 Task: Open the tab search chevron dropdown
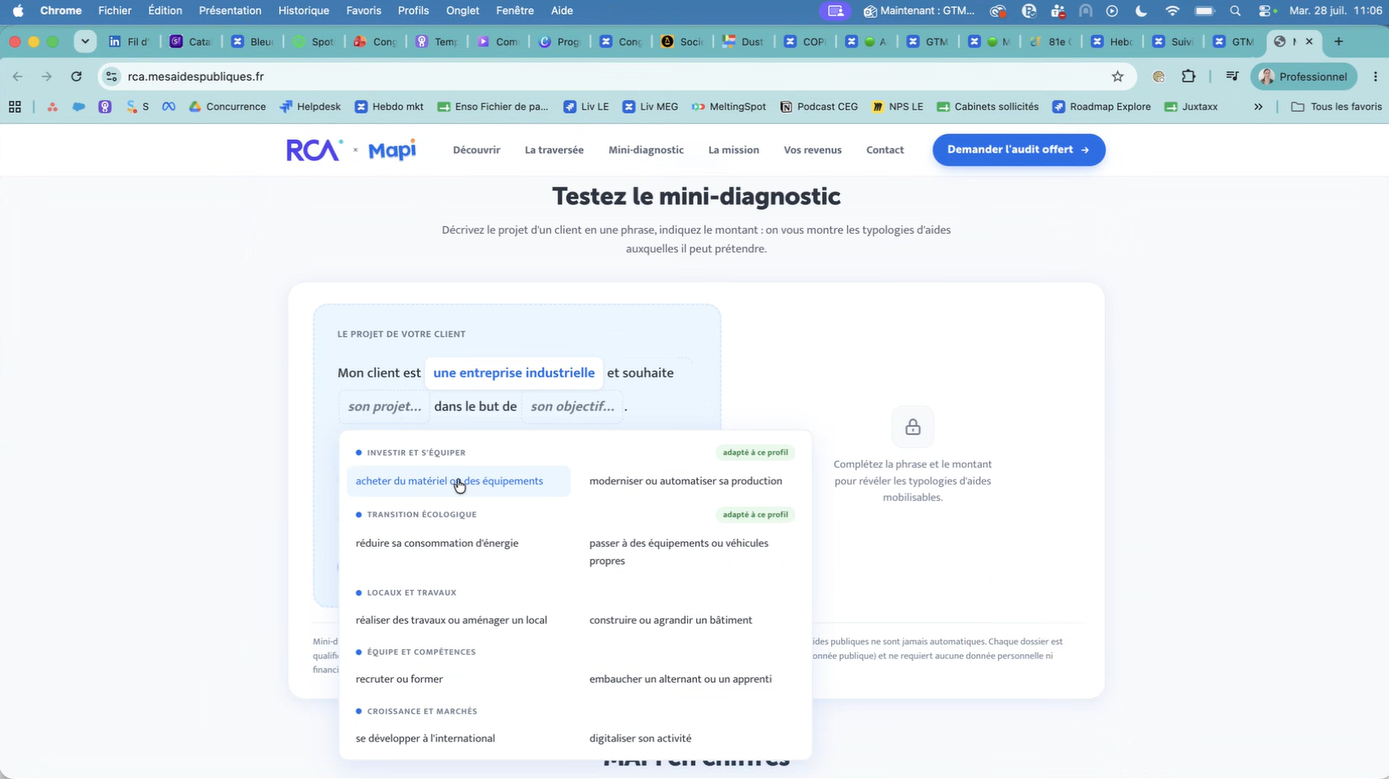click(x=85, y=42)
